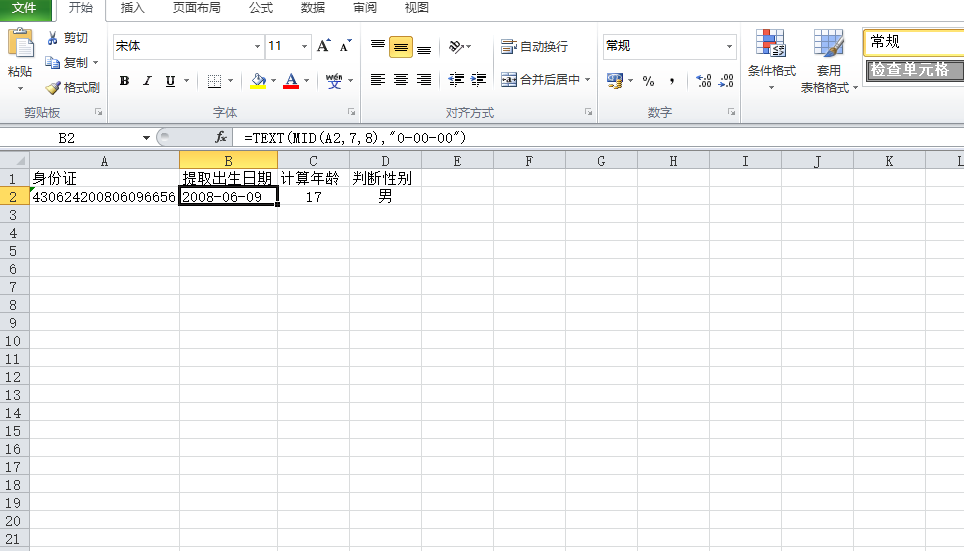Click the 合并后居中 merge button
The height and width of the screenshot is (551, 964).
click(x=545, y=80)
